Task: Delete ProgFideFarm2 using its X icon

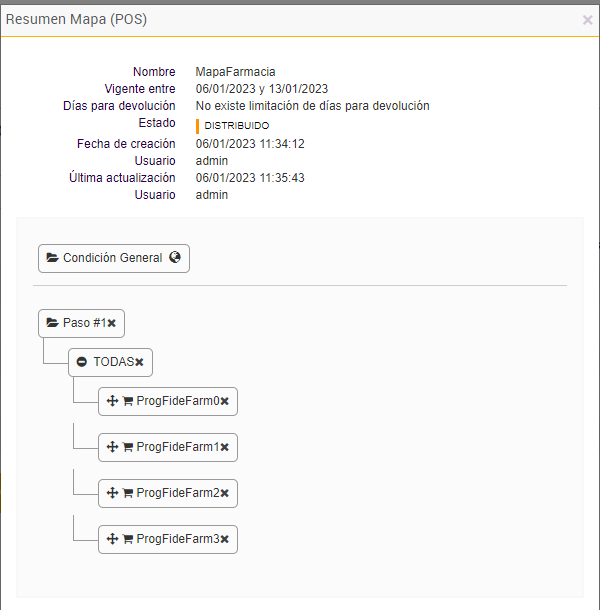Action: (x=225, y=493)
